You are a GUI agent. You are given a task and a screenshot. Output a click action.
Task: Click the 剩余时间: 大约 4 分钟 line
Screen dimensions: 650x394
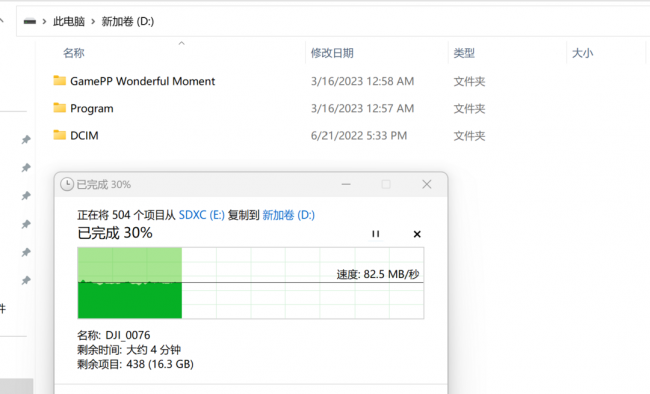point(129,350)
